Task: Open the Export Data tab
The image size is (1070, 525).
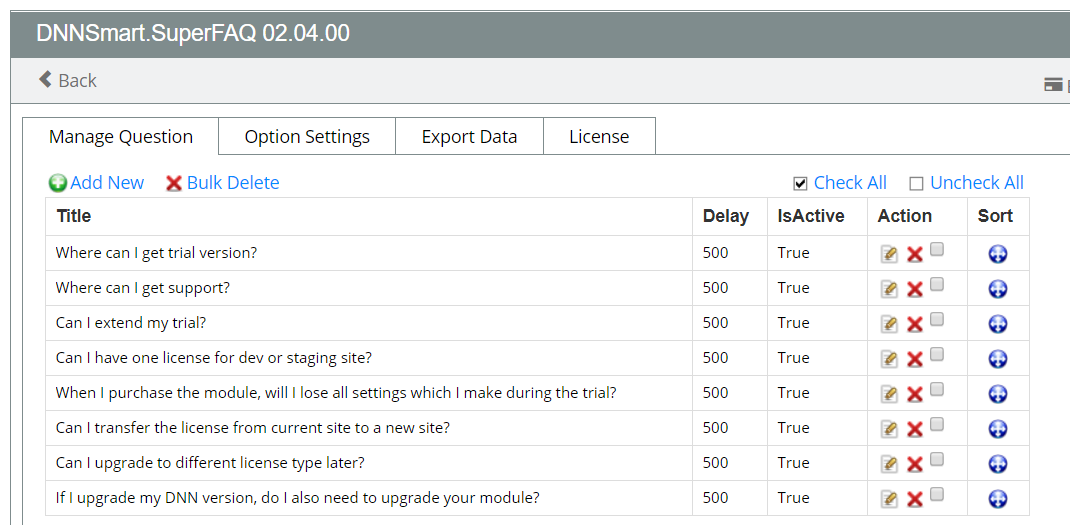Action: click(x=469, y=137)
